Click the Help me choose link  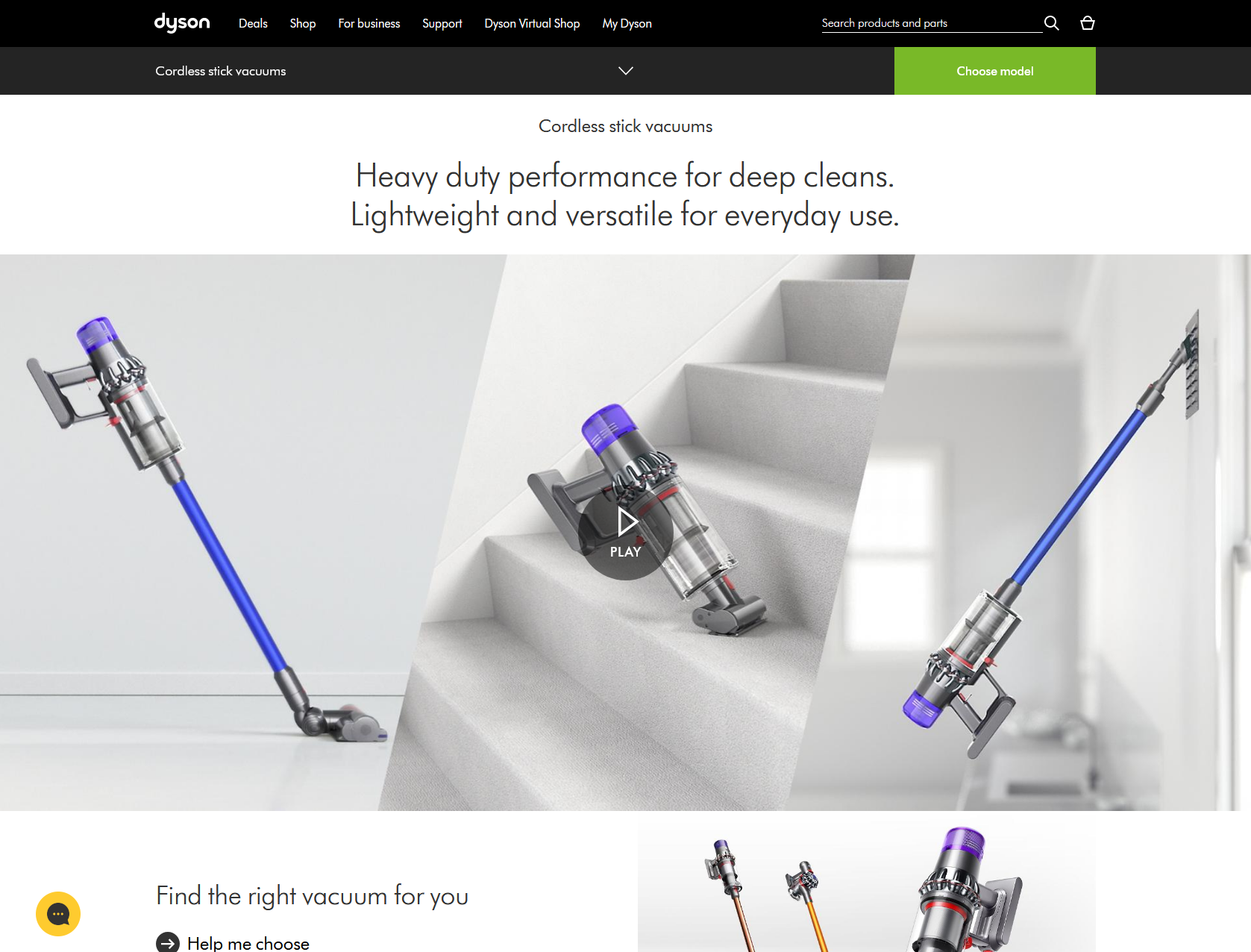pos(248,943)
